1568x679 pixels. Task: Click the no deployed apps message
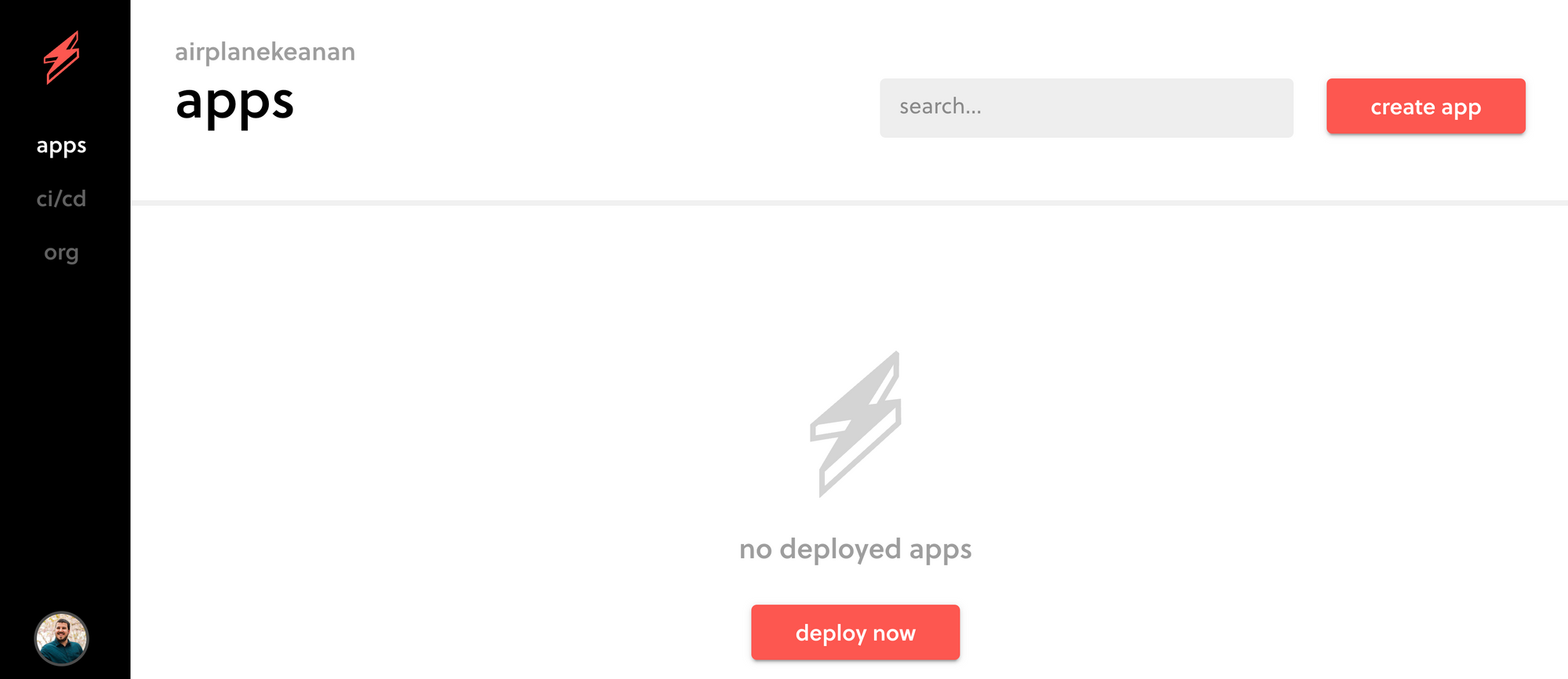point(855,550)
